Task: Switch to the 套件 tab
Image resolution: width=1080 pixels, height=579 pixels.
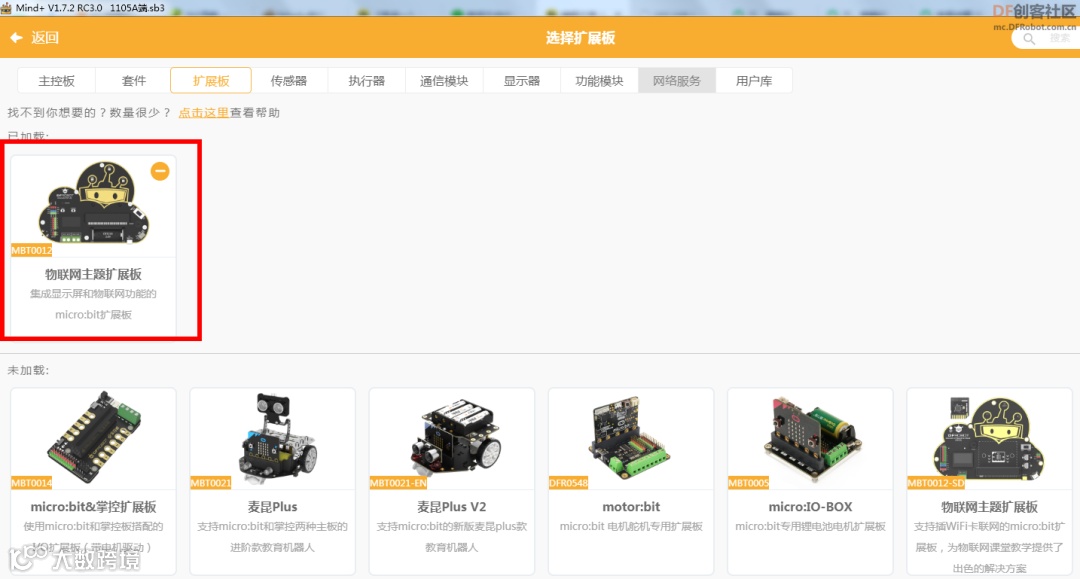Action: [134, 81]
